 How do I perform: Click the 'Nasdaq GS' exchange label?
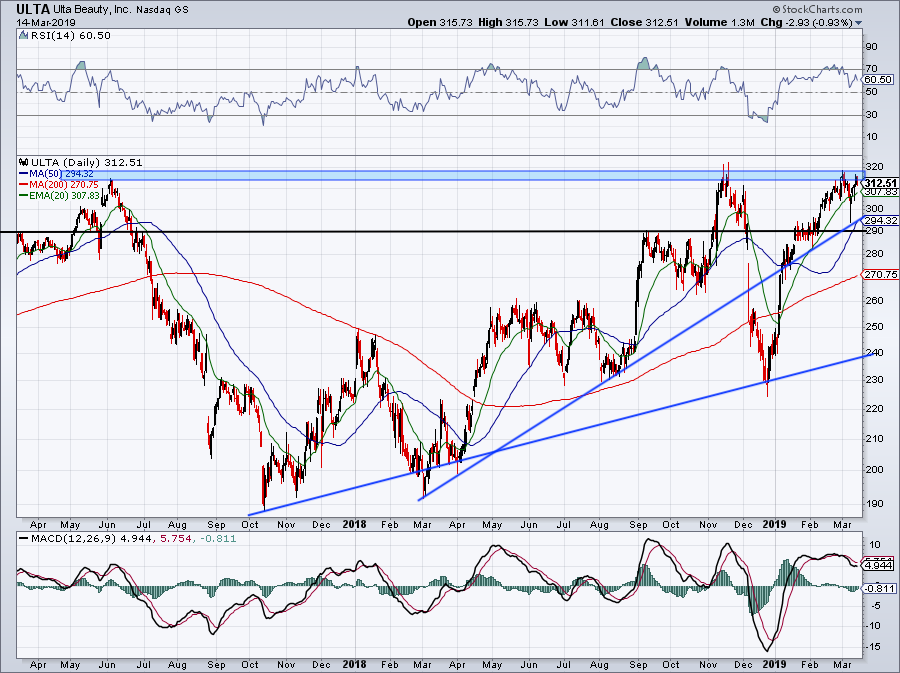[162, 10]
